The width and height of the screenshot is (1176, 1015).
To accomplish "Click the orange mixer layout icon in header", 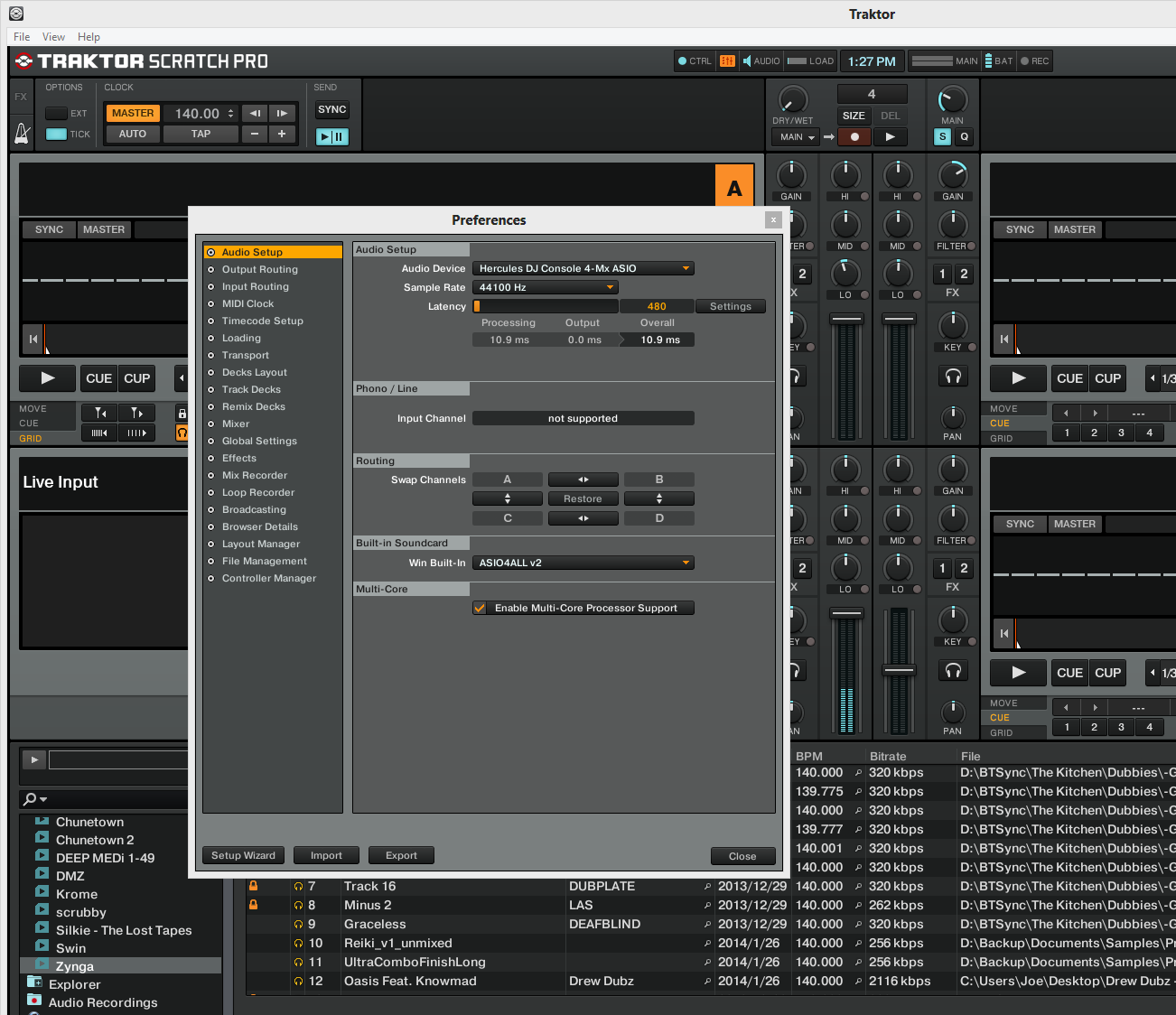I will pyautogui.click(x=727, y=61).
